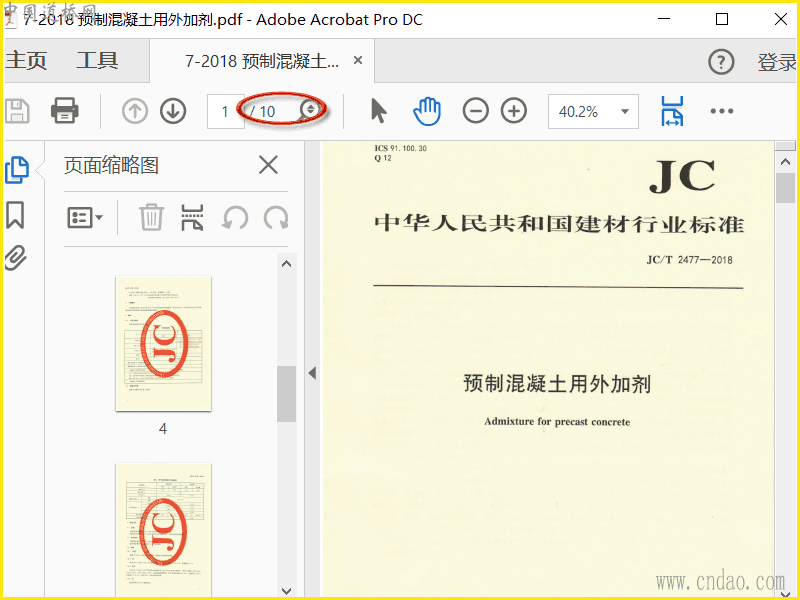The width and height of the screenshot is (800, 600).
Task: Rotate pages clockwise
Action: [276, 218]
